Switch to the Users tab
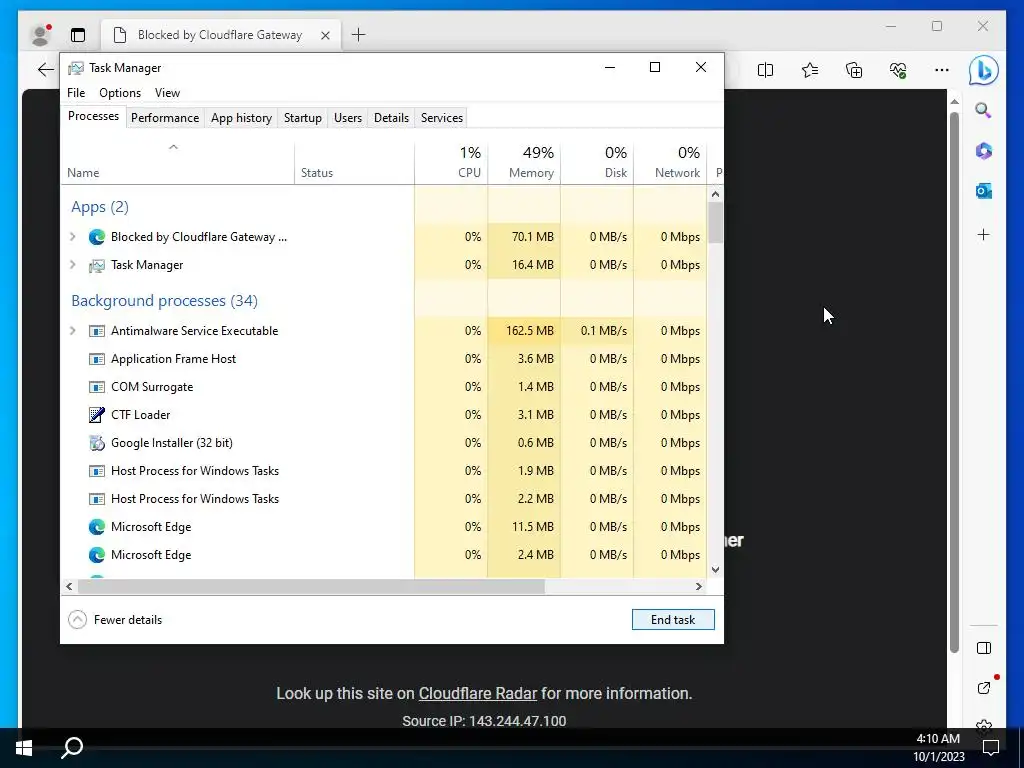The height and width of the screenshot is (768, 1024). (347, 118)
